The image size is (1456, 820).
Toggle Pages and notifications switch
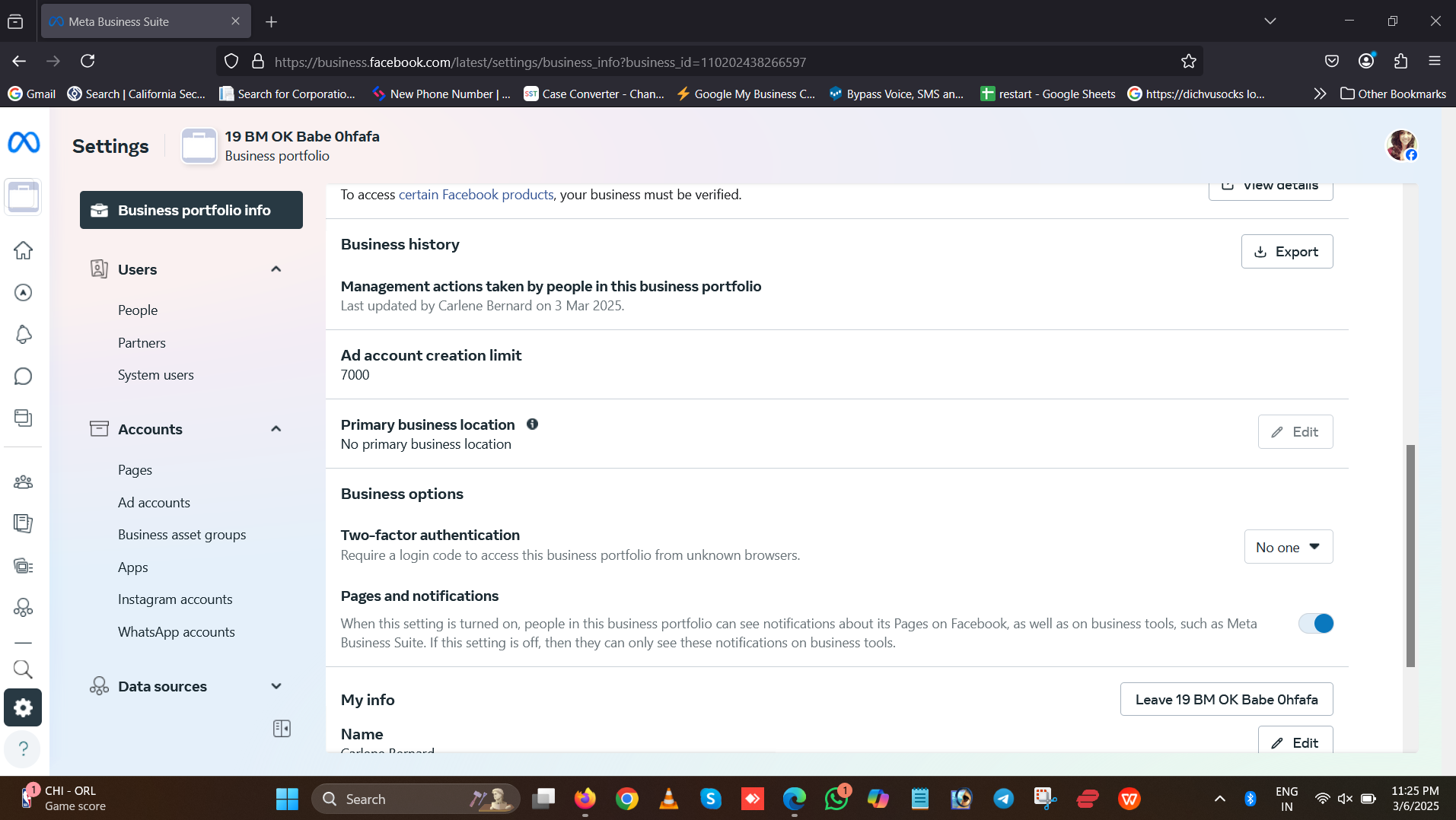(1316, 624)
